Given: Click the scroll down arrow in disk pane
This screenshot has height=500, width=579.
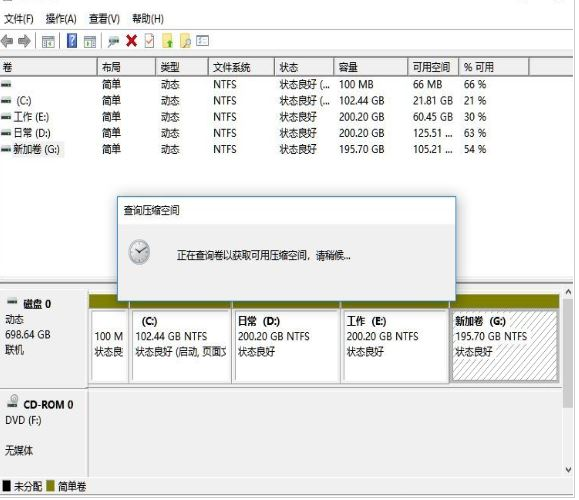Looking at the screenshot, I should [x=568, y=470].
